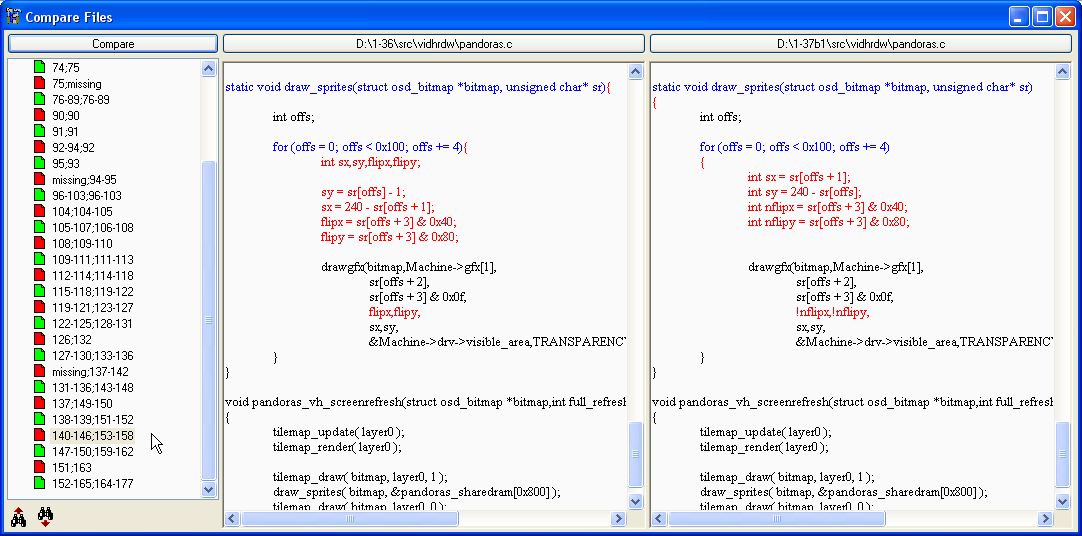Click the find previous difference binoculars icon
The height and width of the screenshot is (536, 1082).
(18, 517)
